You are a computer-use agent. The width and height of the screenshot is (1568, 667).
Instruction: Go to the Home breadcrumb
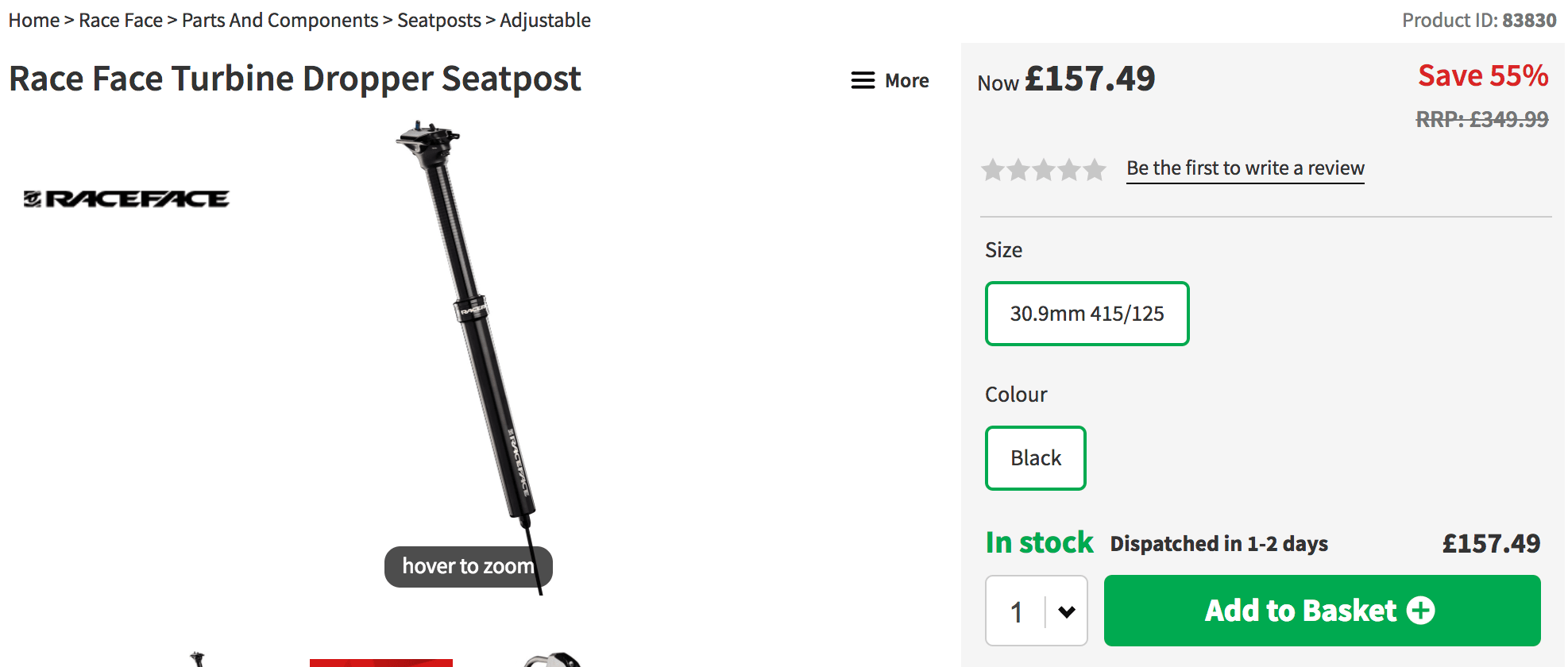click(34, 20)
